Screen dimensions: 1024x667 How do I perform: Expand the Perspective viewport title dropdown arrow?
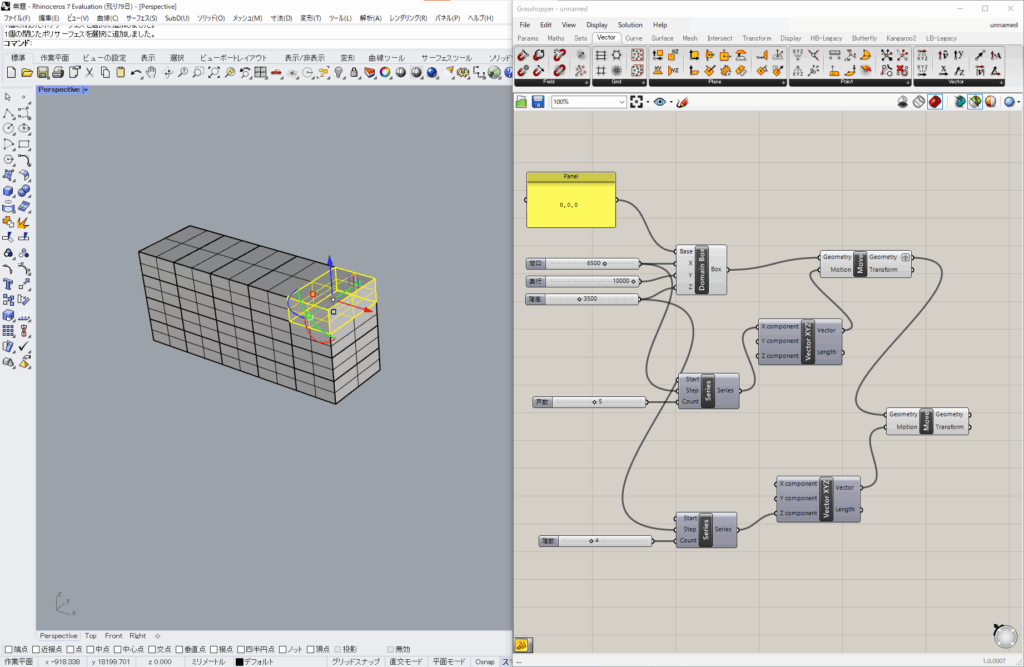(x=86, y=90)
